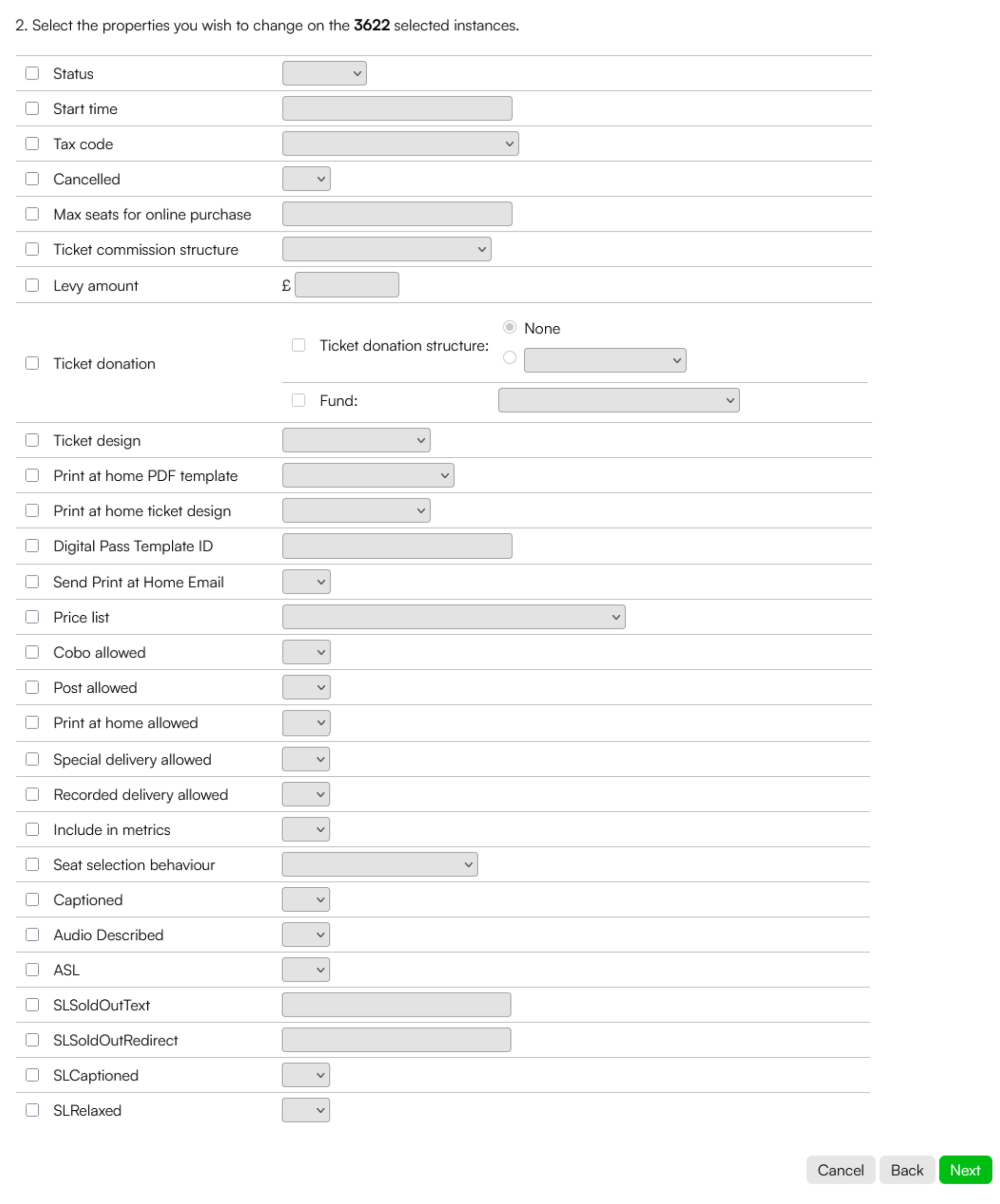Select the Price list checkbox
1000x1204 pixels.
click(32, 617)
